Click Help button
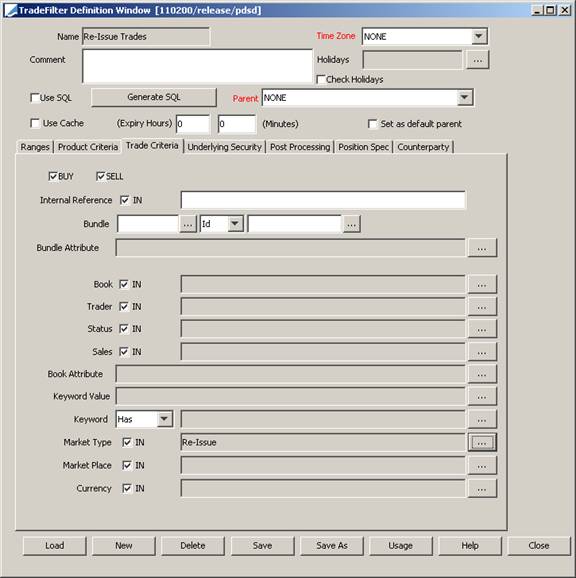This screenshot has width=576, height=578. (470, 546)
